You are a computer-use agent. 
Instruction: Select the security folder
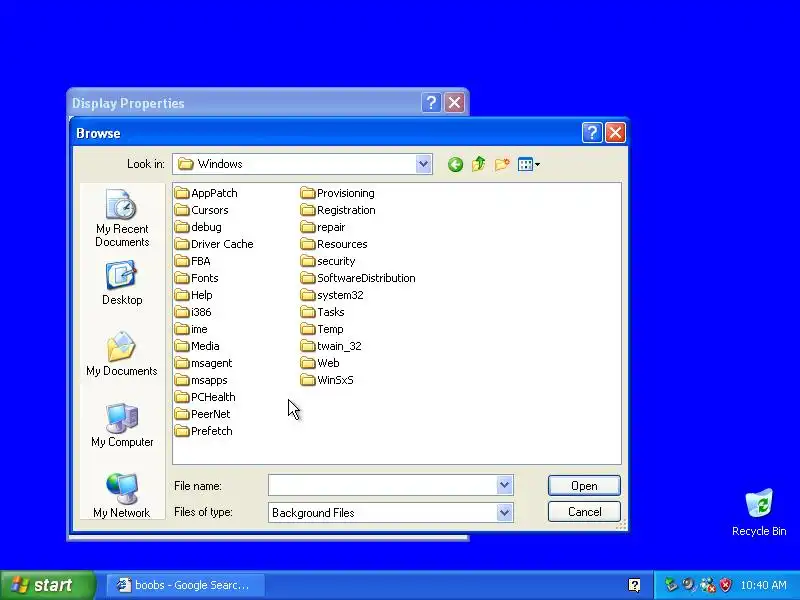coord(328,261)
